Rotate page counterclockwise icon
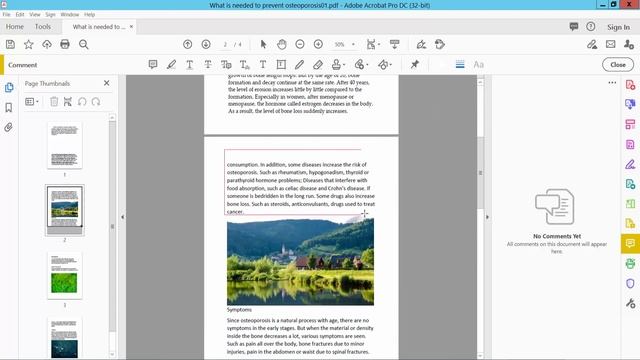 [x=82, y=102]
